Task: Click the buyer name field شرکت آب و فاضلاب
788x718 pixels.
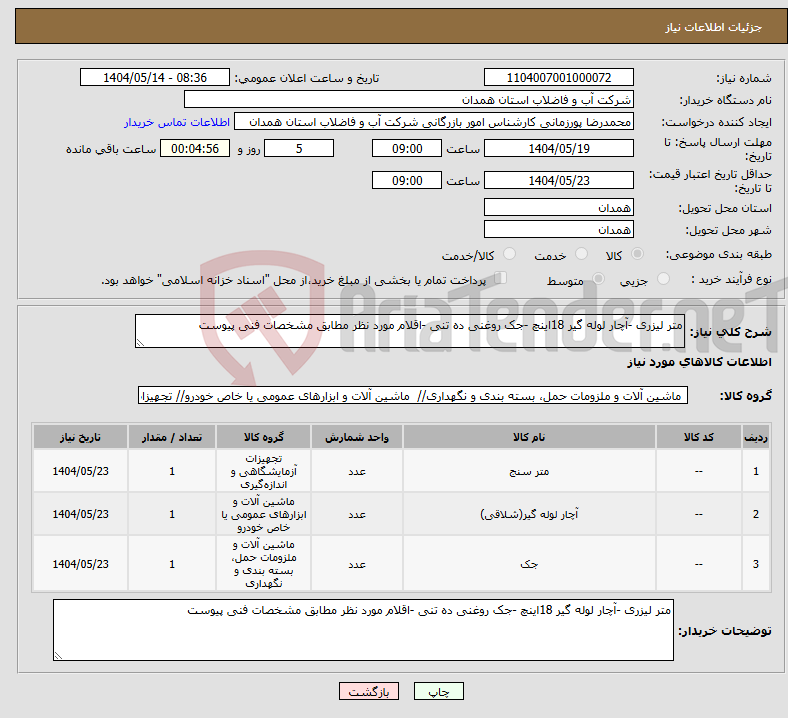Action: coord(409,99)
